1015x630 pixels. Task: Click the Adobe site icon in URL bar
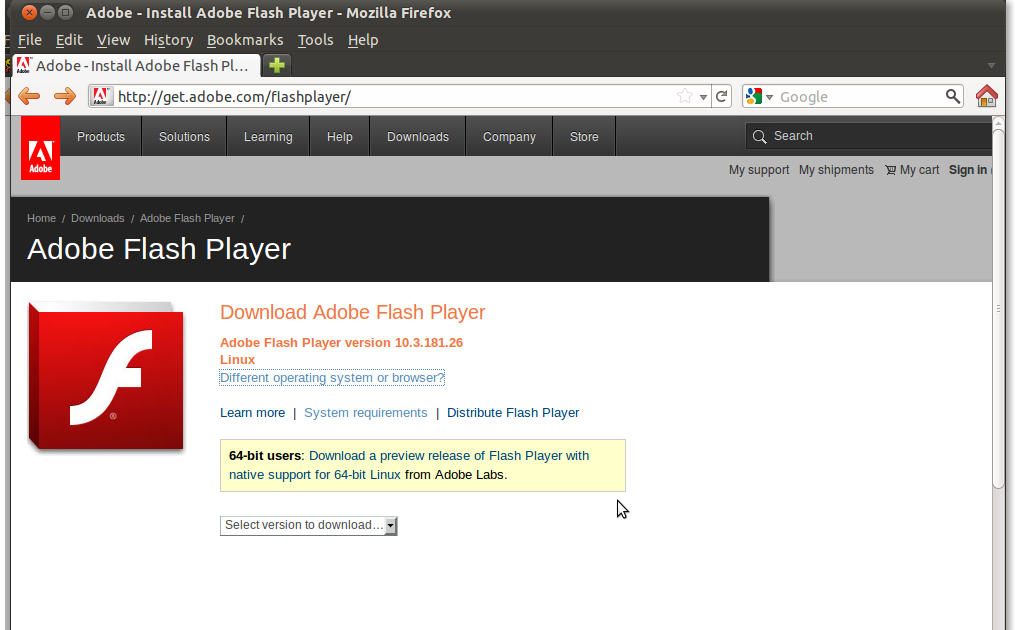(x=100, y=96)
